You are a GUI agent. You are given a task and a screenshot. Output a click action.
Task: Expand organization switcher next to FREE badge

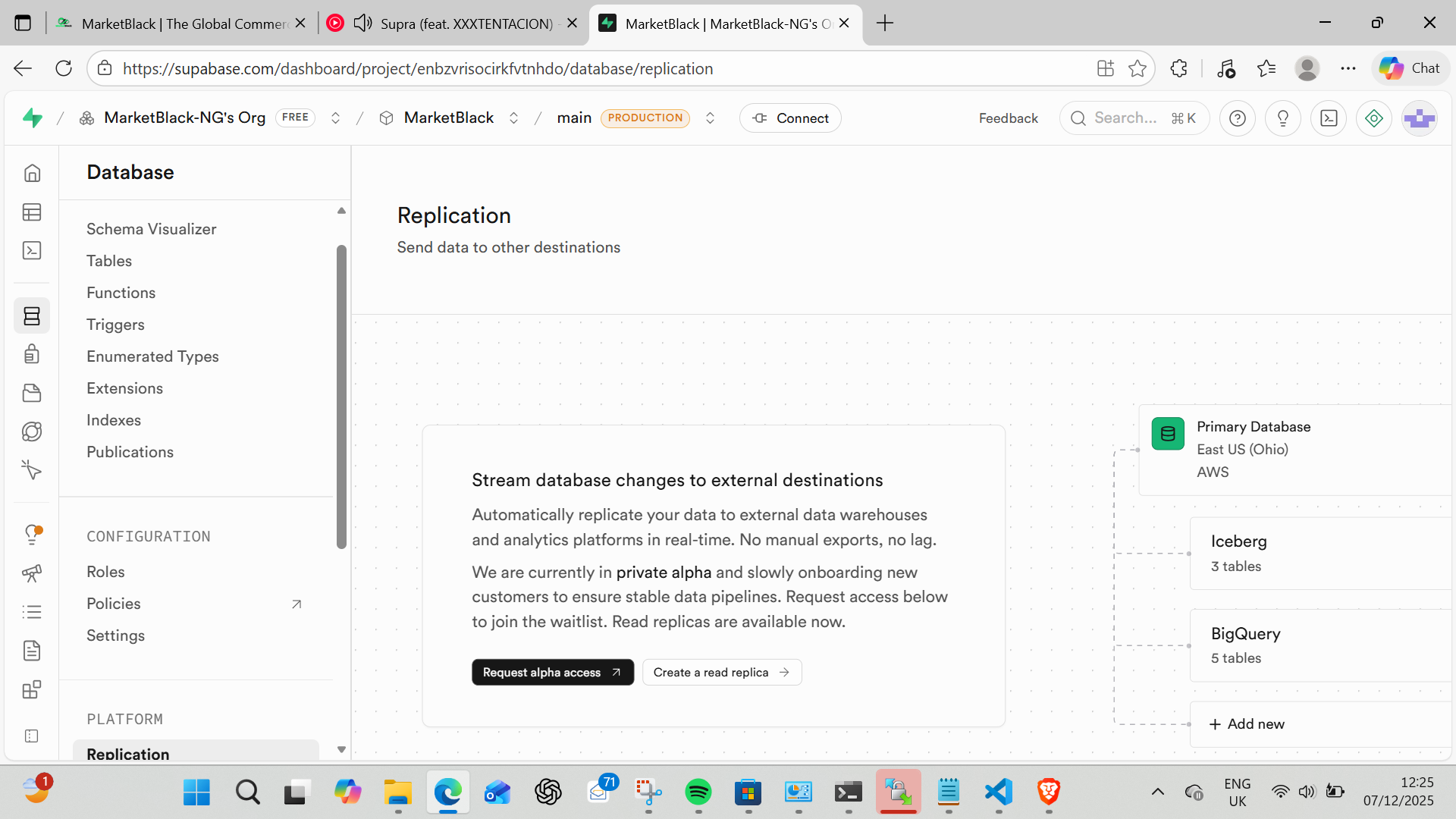[x=335, y=118]
